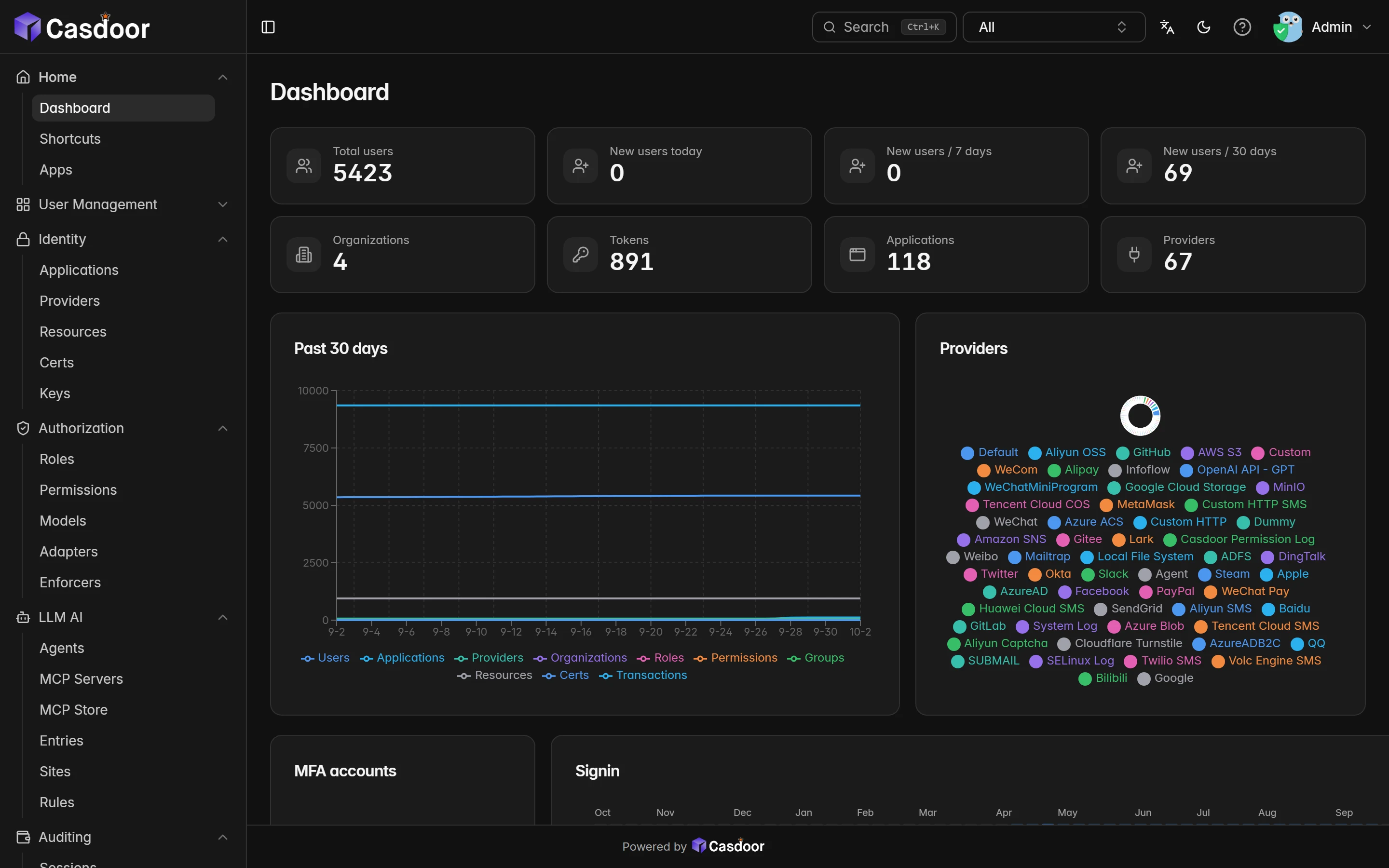1389x868 pixels.
Task: Toggle Transactions series in chart legend
Action: (x=643, y=675)
